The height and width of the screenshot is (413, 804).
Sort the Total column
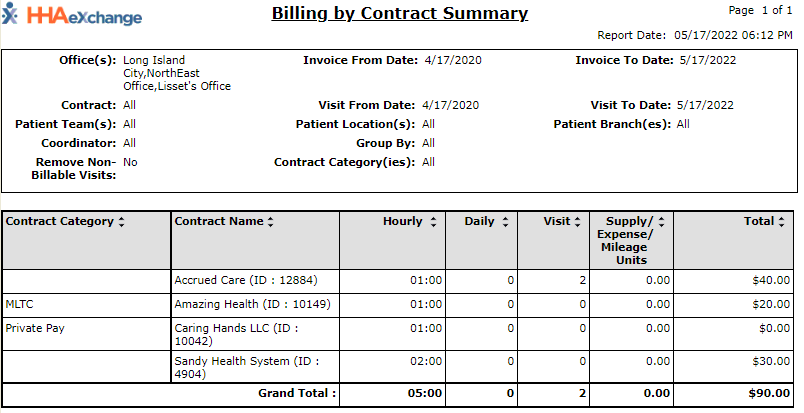point(780,222)
